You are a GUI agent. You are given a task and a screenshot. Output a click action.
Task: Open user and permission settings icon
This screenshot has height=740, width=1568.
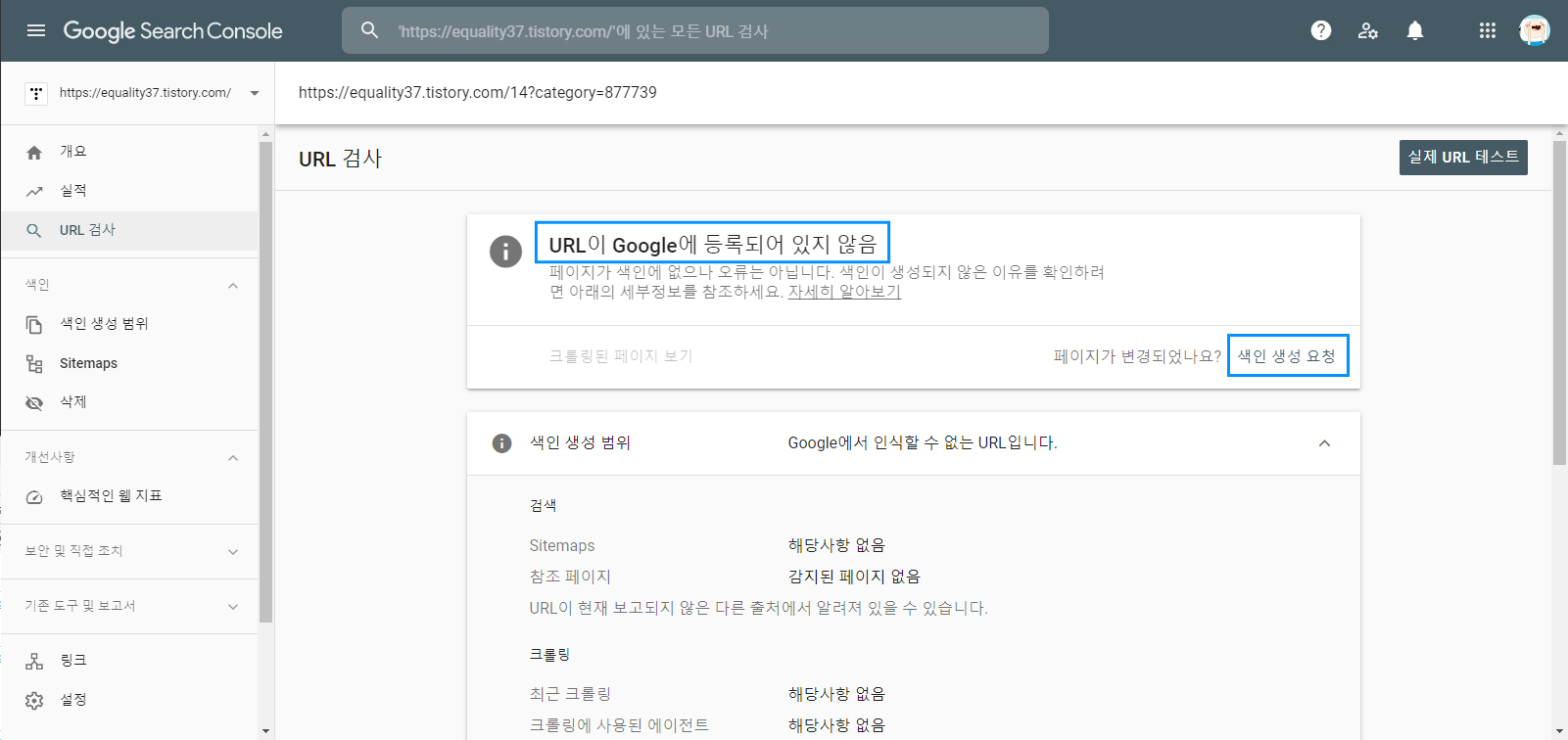tap(1368, 30)
